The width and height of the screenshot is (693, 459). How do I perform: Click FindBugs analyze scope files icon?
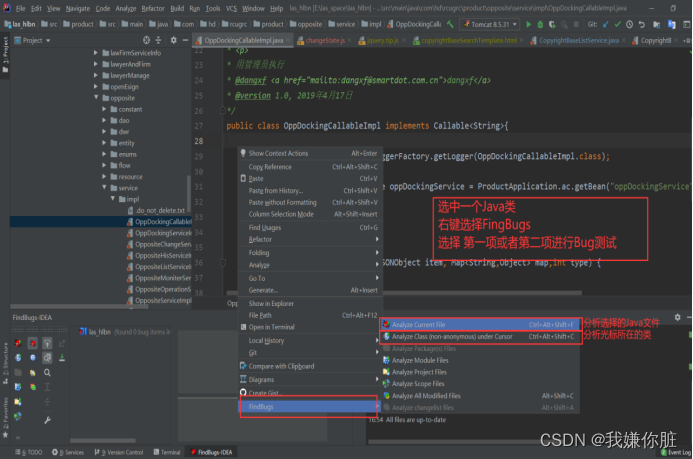point(18,416)
